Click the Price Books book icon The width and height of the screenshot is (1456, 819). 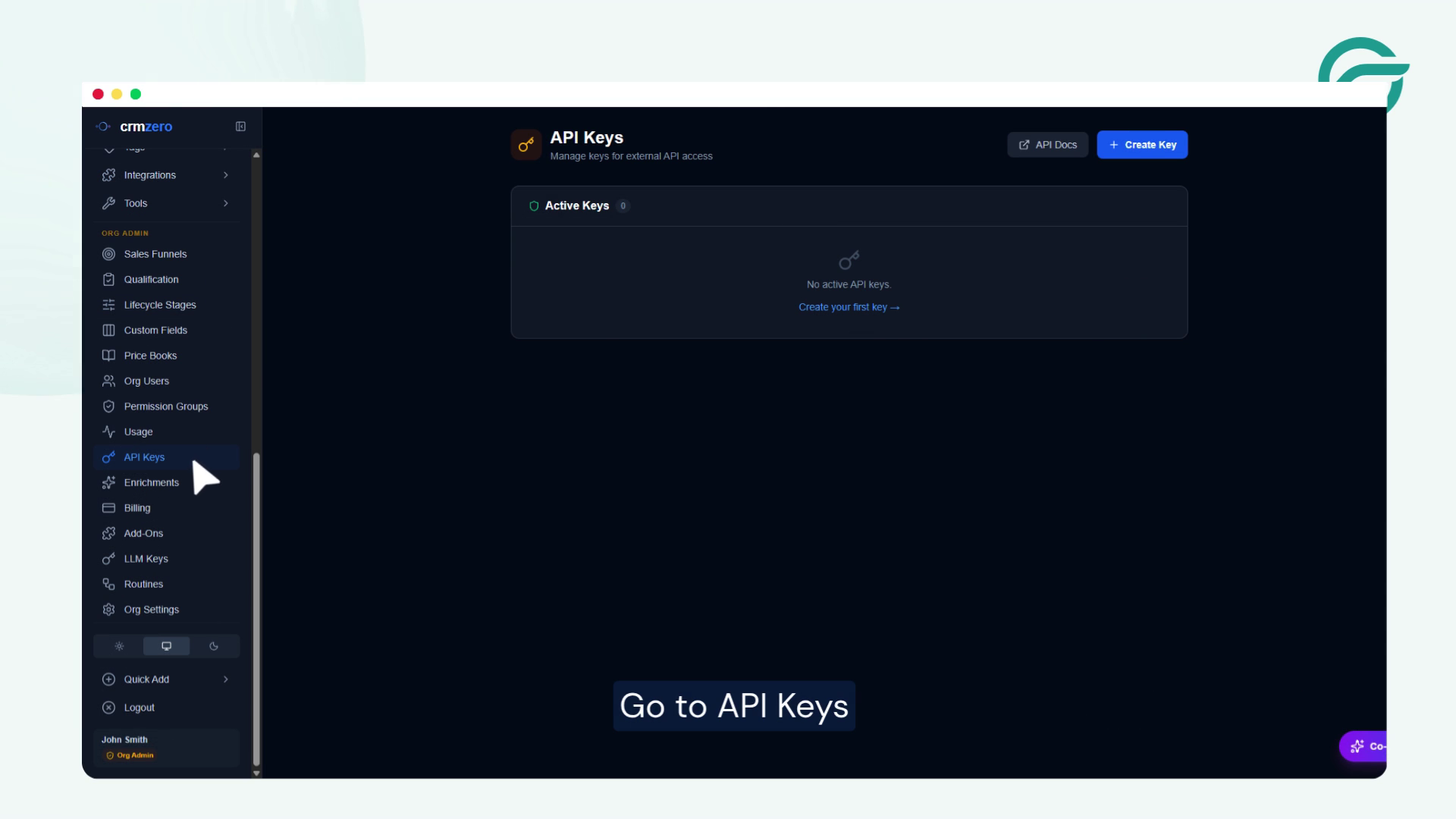(108, 356)
